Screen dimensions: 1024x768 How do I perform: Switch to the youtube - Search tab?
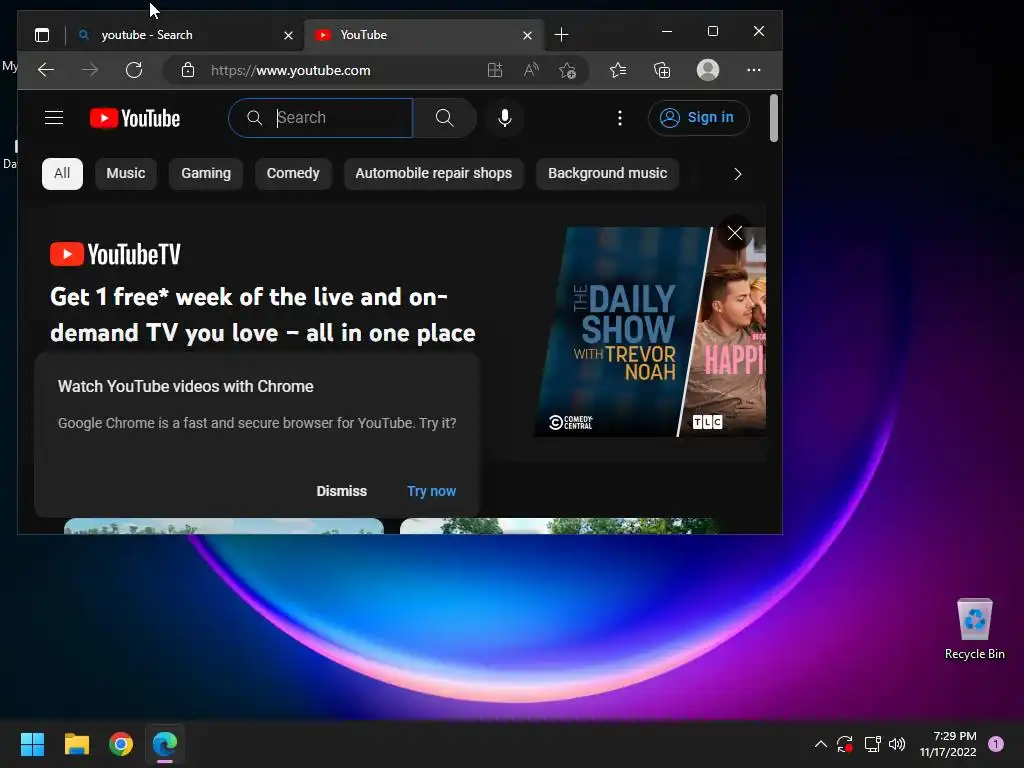pos(185,35)
